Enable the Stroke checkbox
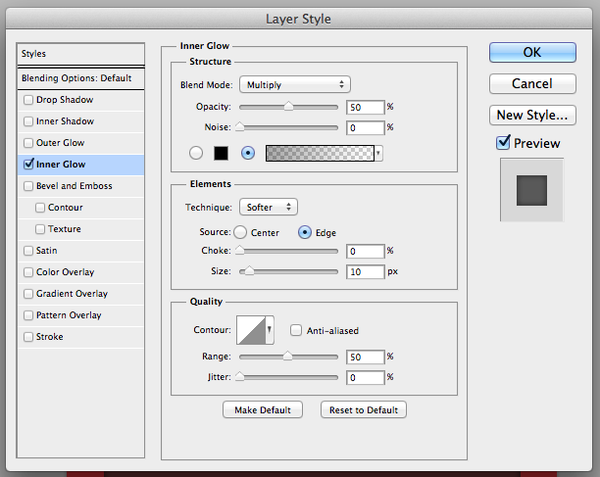Image resolution: width=600 pixels, height=477 pixels. [x=28, y=337]
